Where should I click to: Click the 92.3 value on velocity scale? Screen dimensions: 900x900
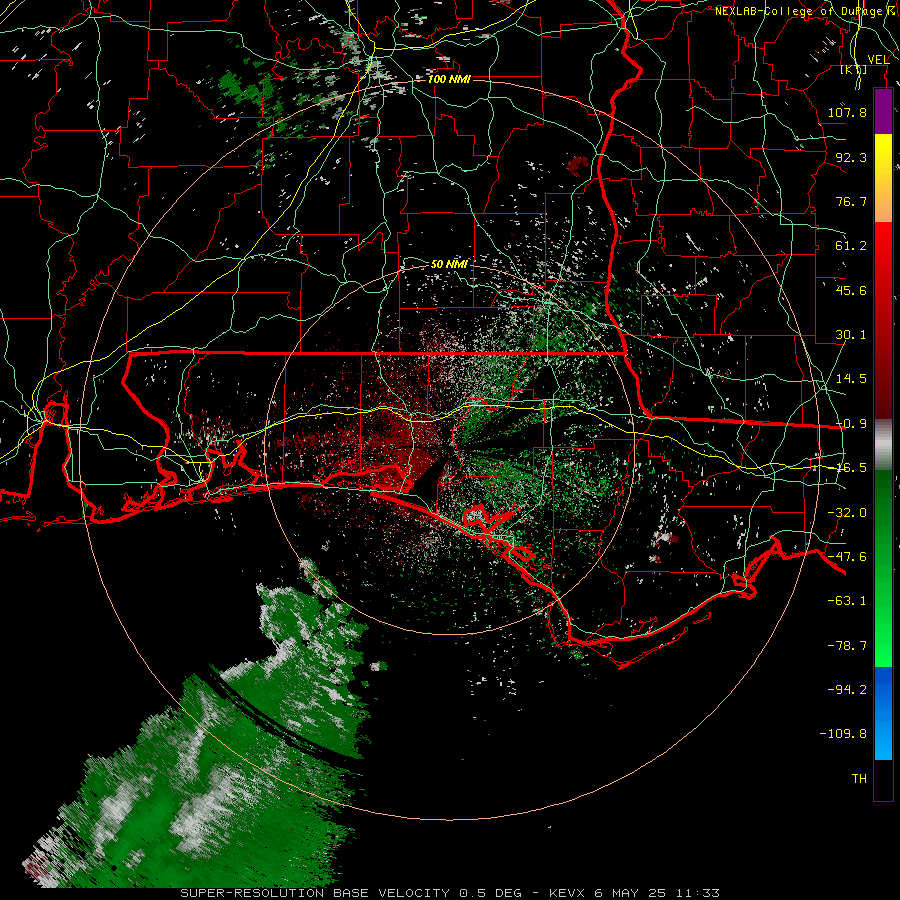coord(851,157)
